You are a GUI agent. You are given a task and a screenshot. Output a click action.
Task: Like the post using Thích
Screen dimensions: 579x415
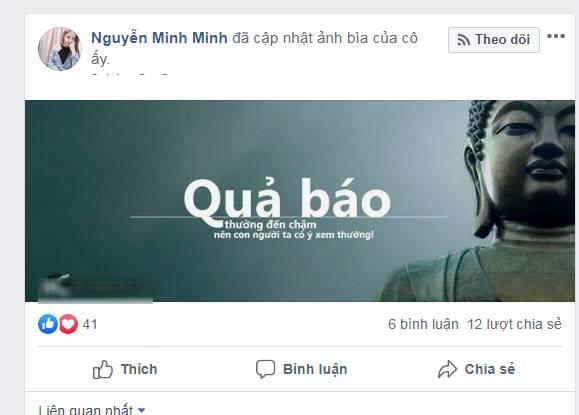pyautogui.click(x=125, y=369)
